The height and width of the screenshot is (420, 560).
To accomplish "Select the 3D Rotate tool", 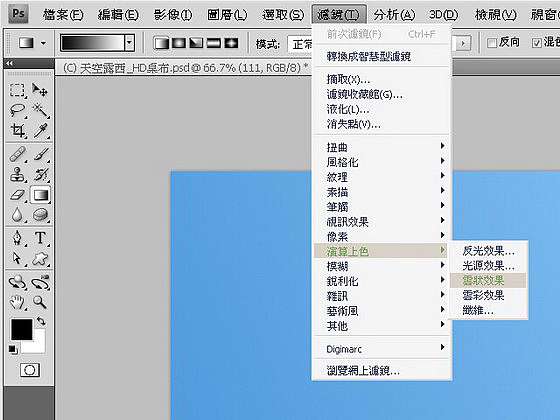I will 17,282.
